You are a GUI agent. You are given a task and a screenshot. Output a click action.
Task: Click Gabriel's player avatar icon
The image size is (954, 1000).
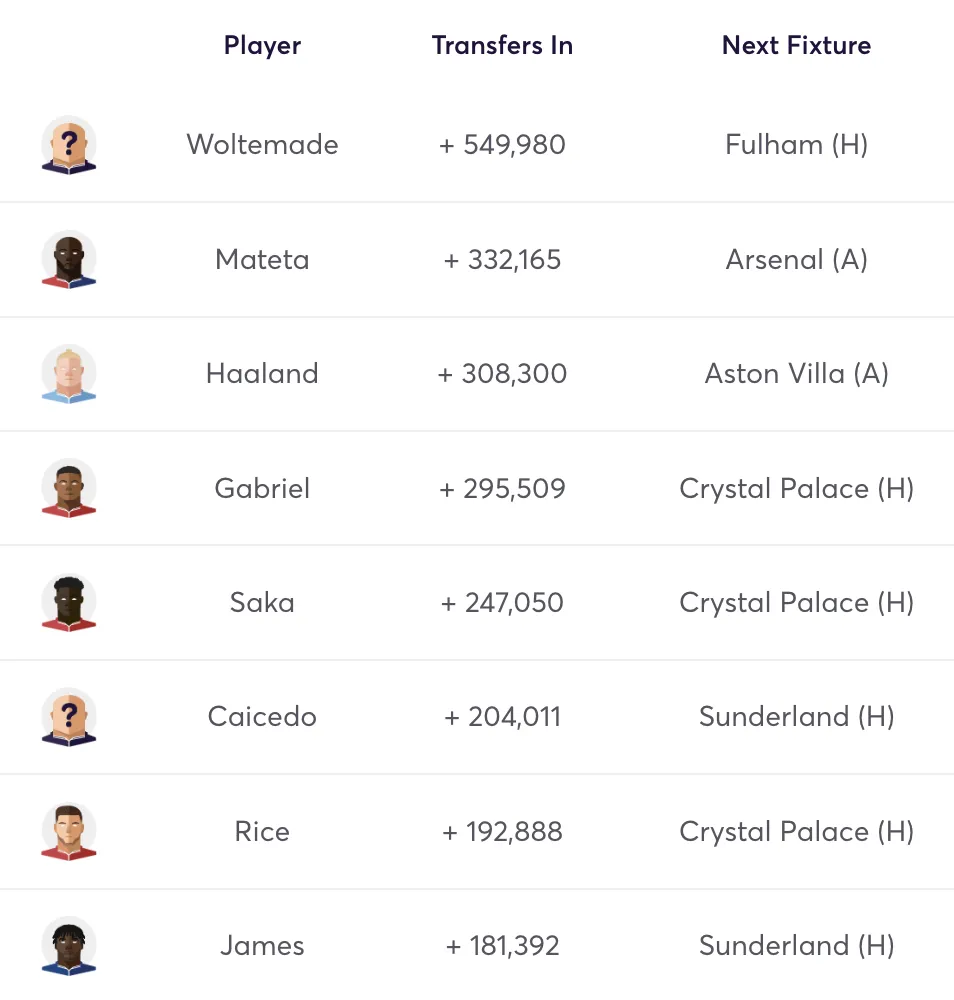click(x=69, y=488)
